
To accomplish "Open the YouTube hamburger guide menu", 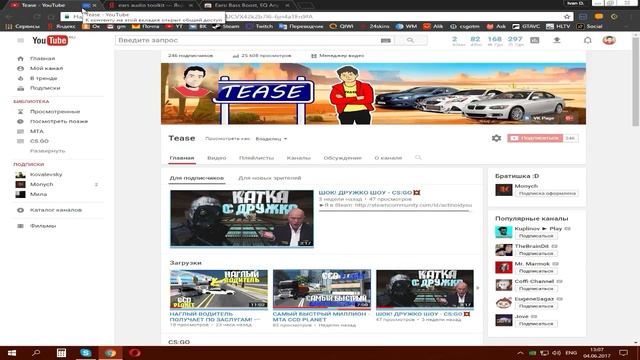I will click(x=21, y=40).
